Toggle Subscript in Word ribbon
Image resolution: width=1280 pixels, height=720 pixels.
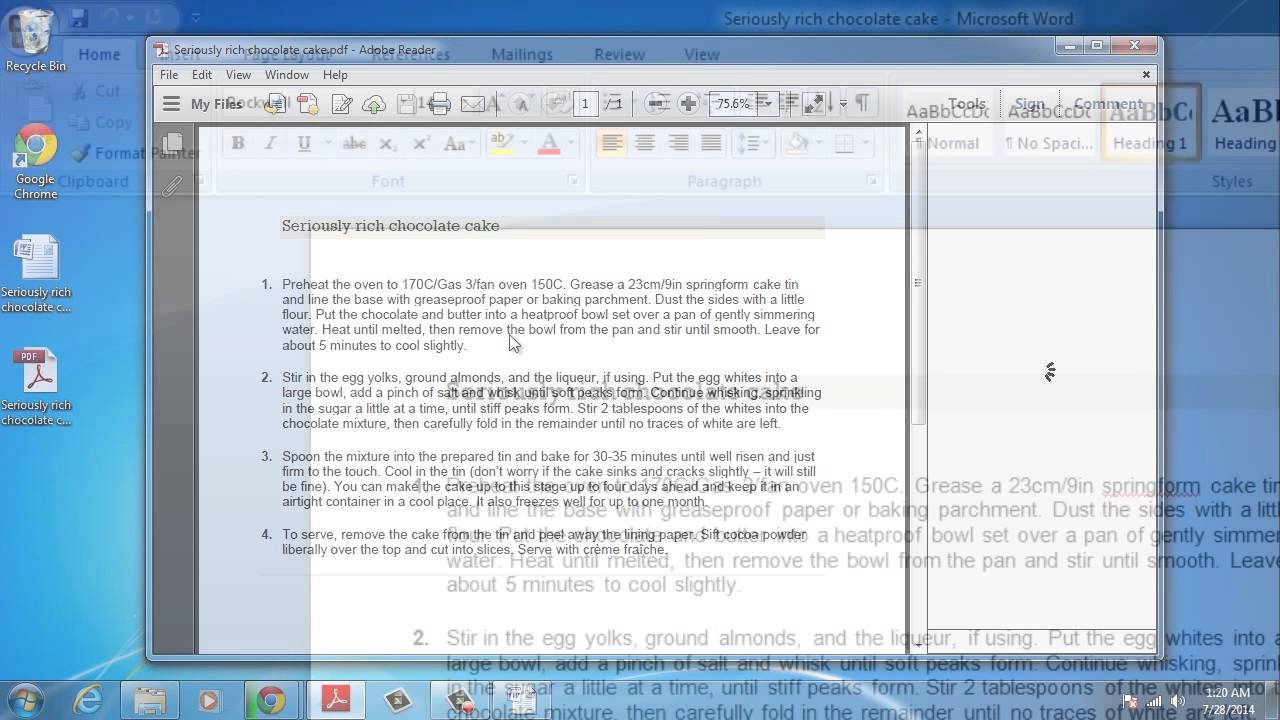(387, 144)
